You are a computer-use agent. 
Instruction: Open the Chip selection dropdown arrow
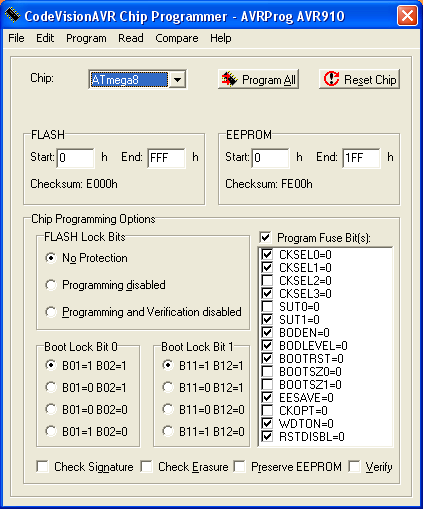point(177,80)
